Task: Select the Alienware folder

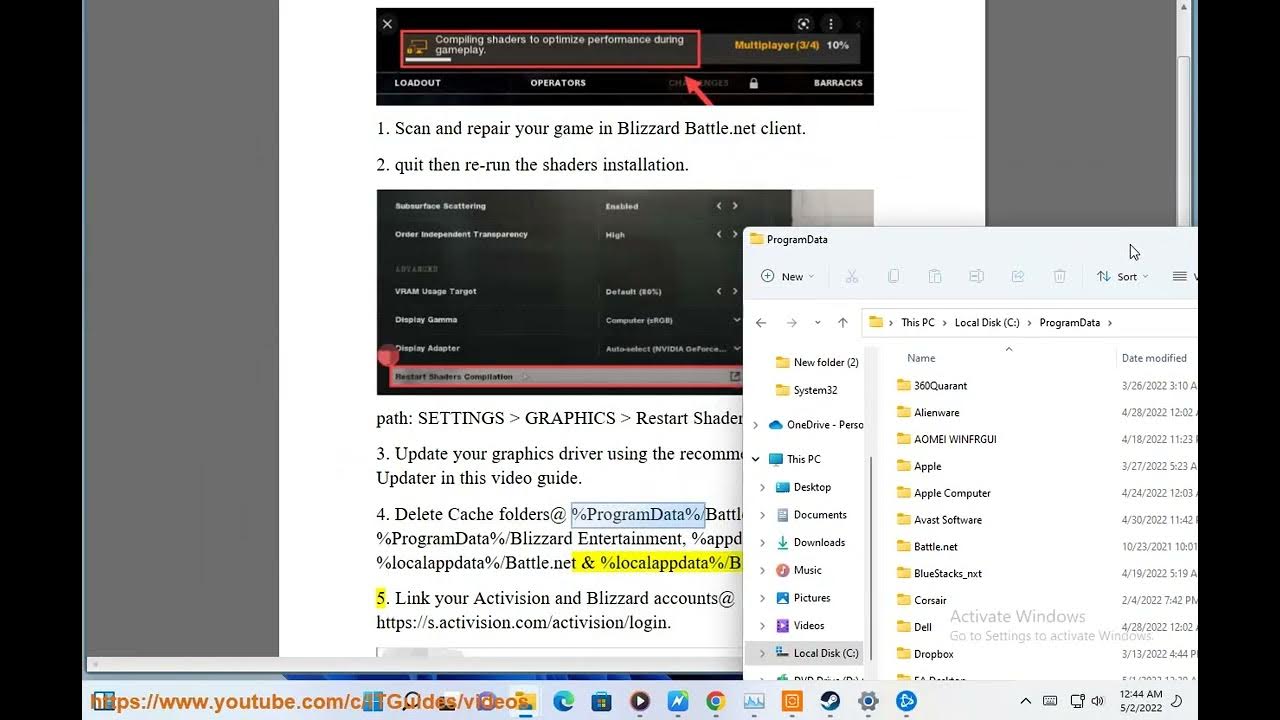Action: click(x=928, y=412)
